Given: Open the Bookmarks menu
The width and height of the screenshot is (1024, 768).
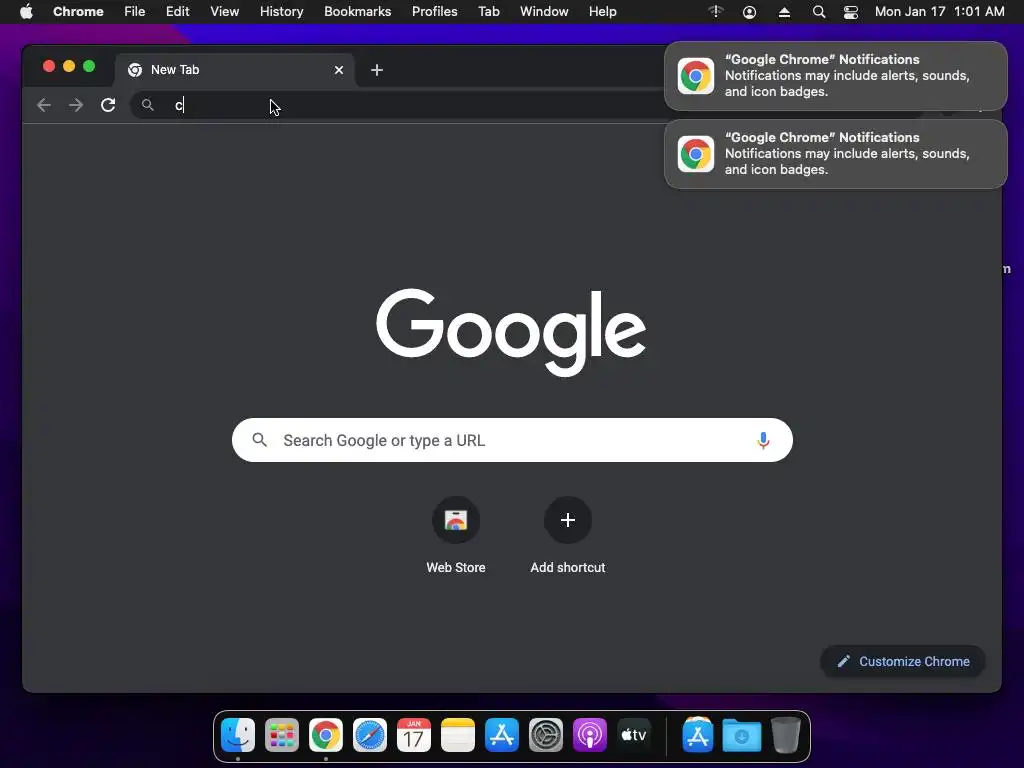Looking at the screenshot, I should [357, 12].
